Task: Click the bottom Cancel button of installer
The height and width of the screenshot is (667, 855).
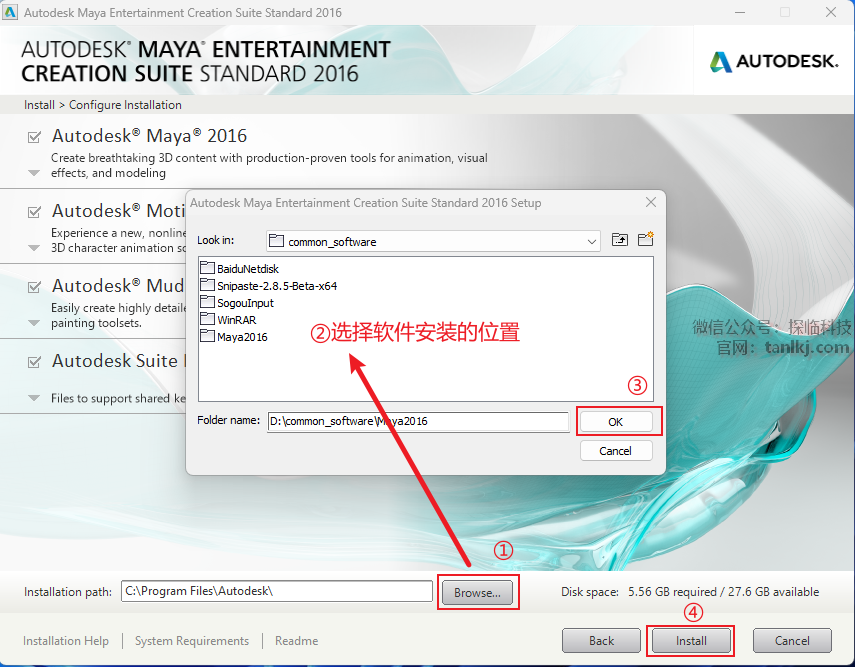Action: (x=792, y=641)
